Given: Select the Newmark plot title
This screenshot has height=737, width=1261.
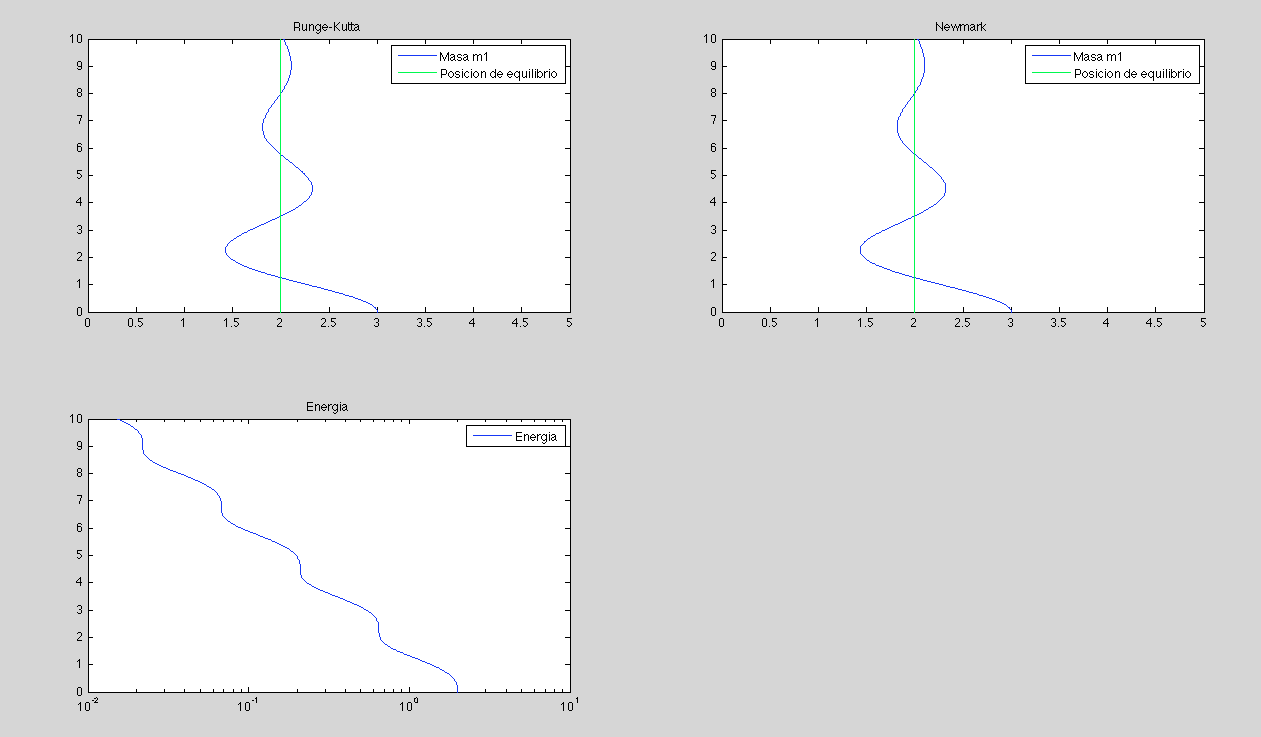Looking at the screenshot, I should 960,27.
